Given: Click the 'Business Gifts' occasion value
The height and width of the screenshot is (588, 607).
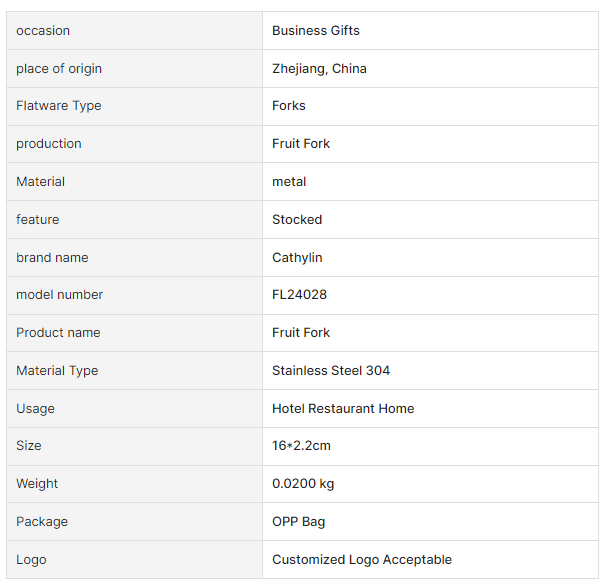Looking at the screenshot, I should (316, 31).
